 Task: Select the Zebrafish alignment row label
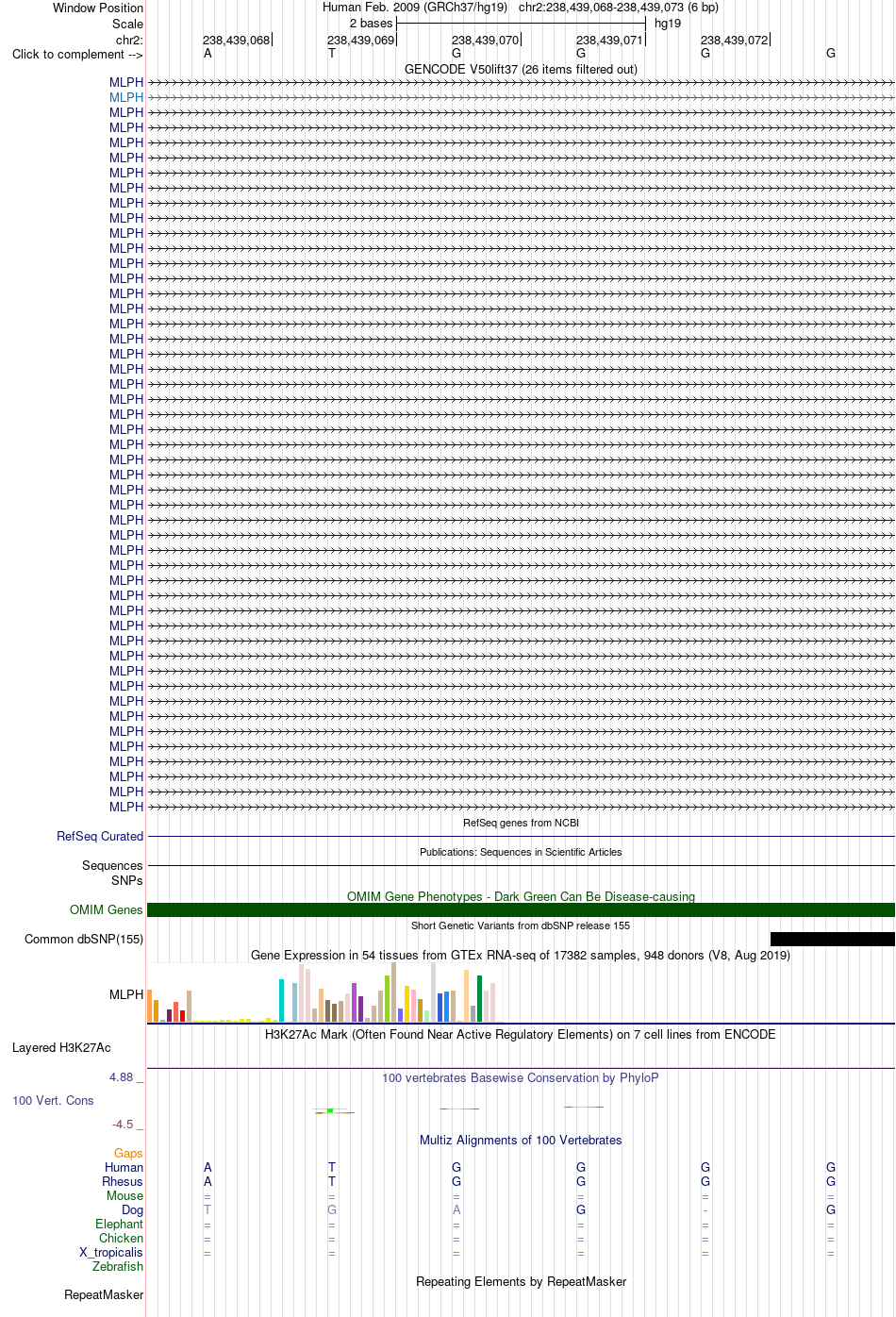click(x=118, y=1266)
